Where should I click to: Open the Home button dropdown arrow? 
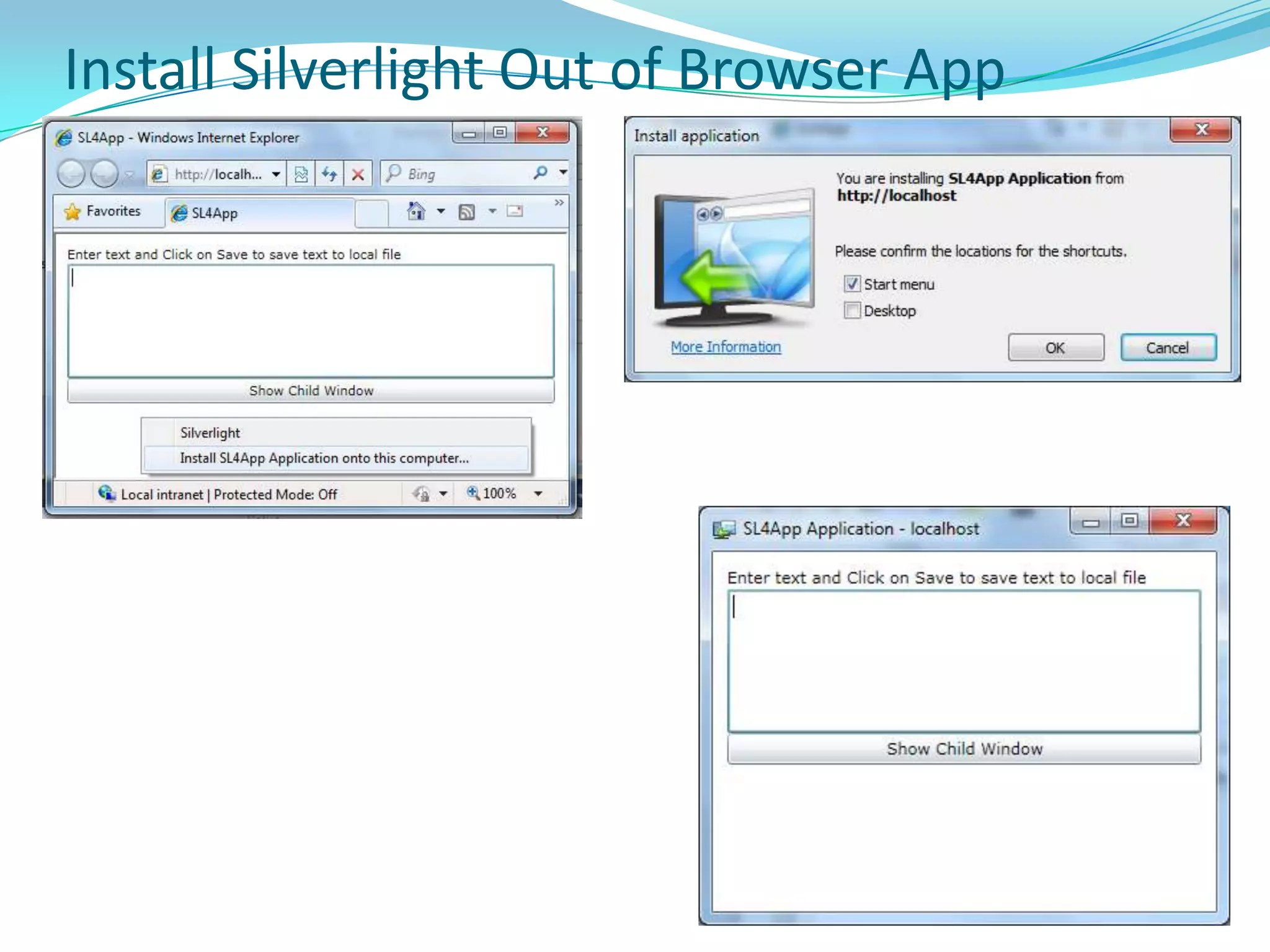441,211
